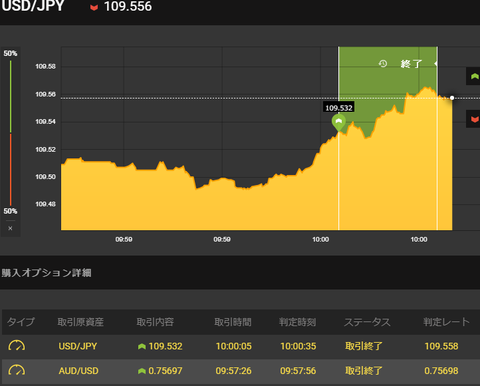This screenshot has width=480, height=386.
Task: Click the 取引内容 column header
Action: click(x=155, y=322)
